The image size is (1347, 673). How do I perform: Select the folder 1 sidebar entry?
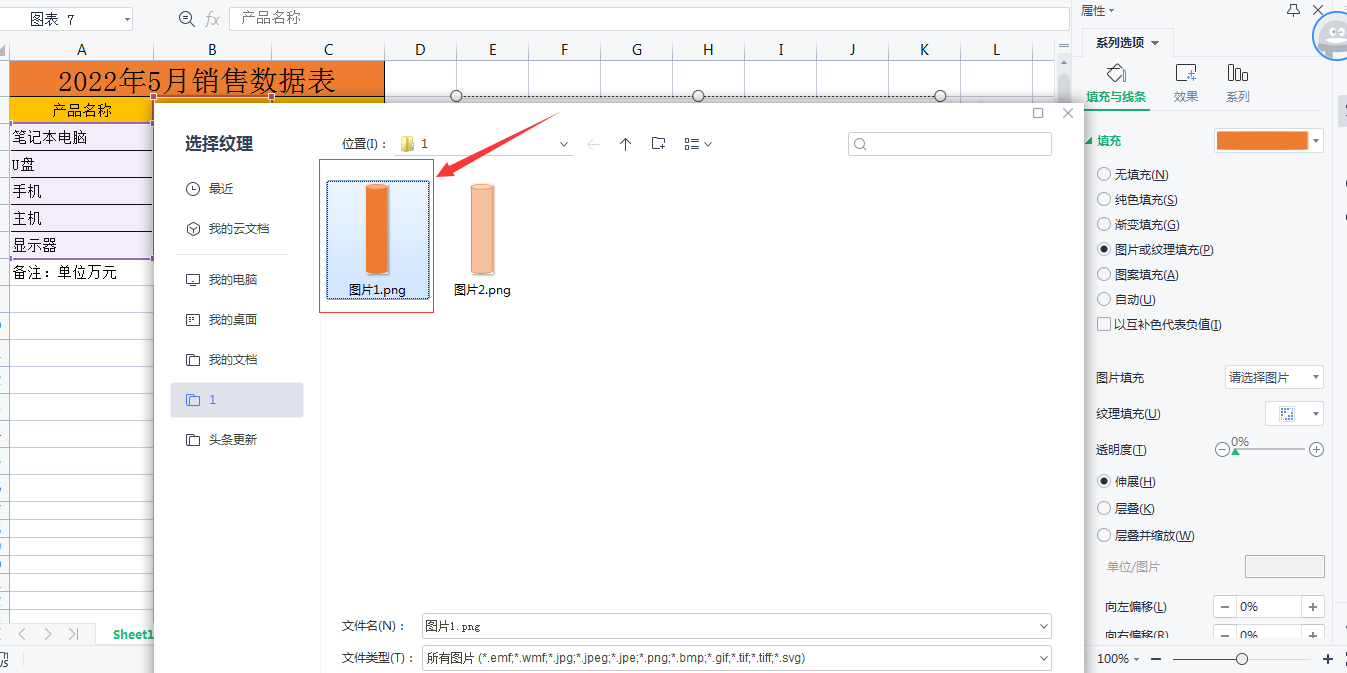[x=237, y=400]
